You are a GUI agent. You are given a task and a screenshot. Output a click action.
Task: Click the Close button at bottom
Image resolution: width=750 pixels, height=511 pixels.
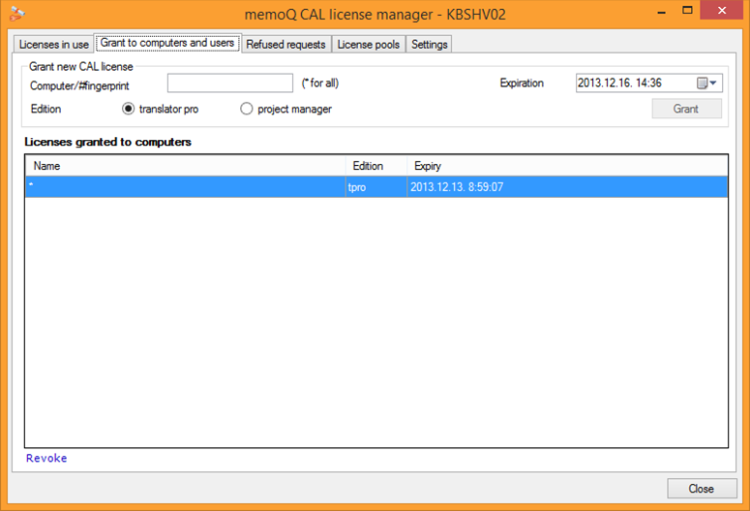702,489
